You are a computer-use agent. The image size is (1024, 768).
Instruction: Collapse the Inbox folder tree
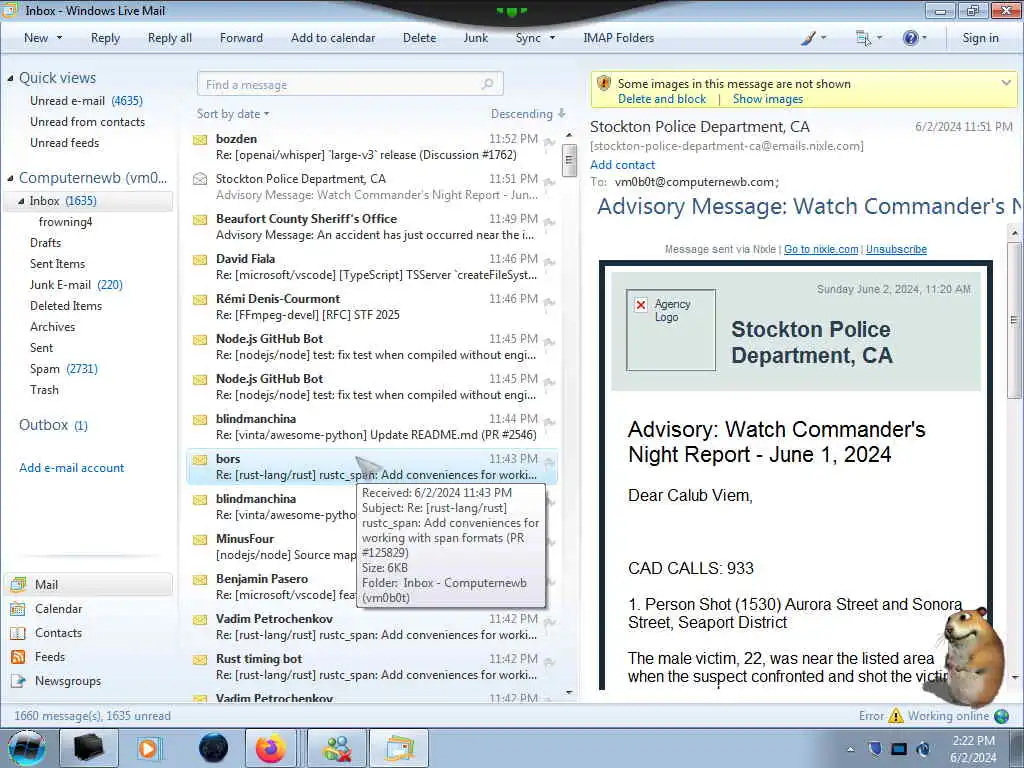pyautogui.click(x=22, y=201)
